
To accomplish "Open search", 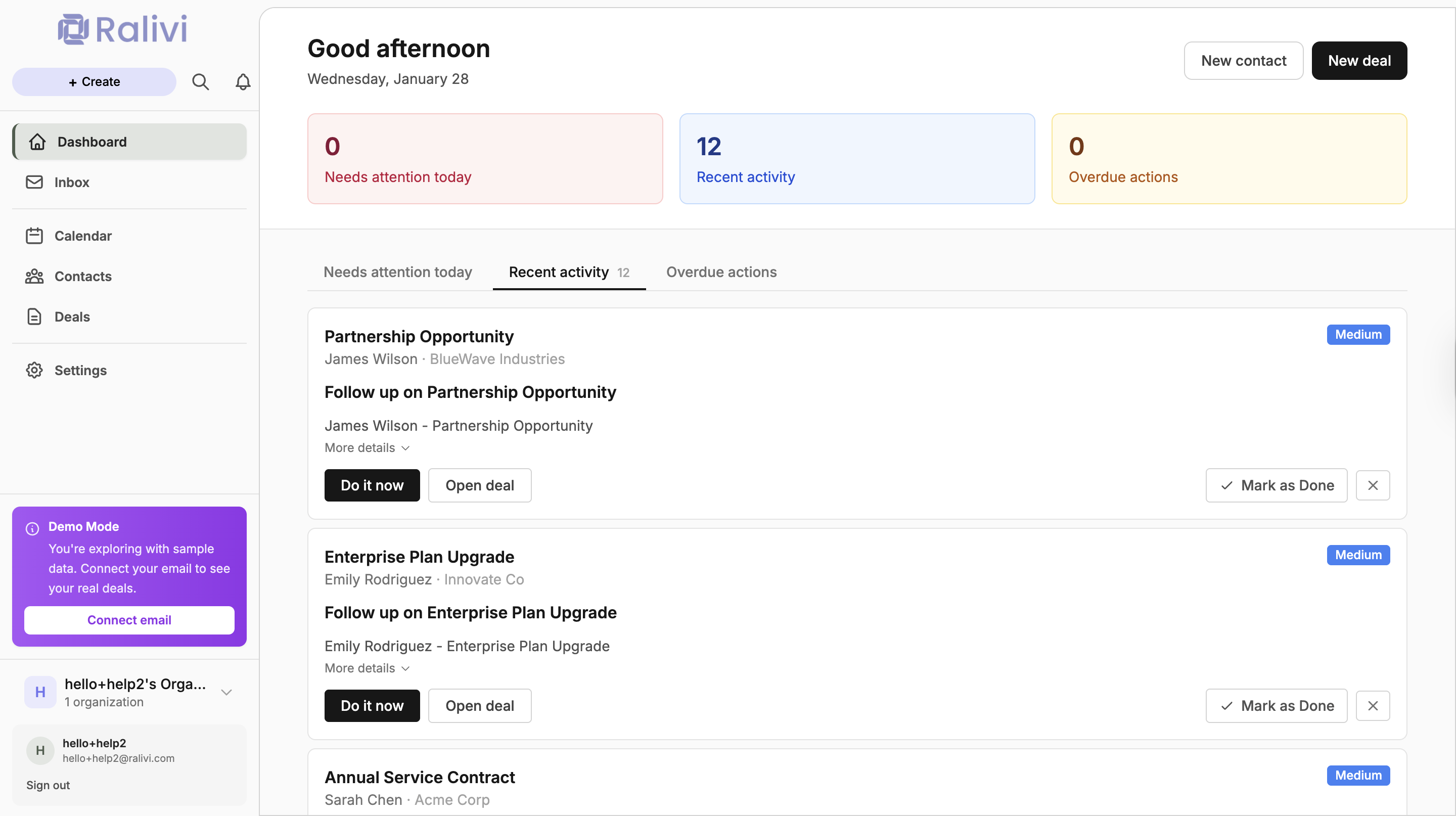I will pos(200,81).
